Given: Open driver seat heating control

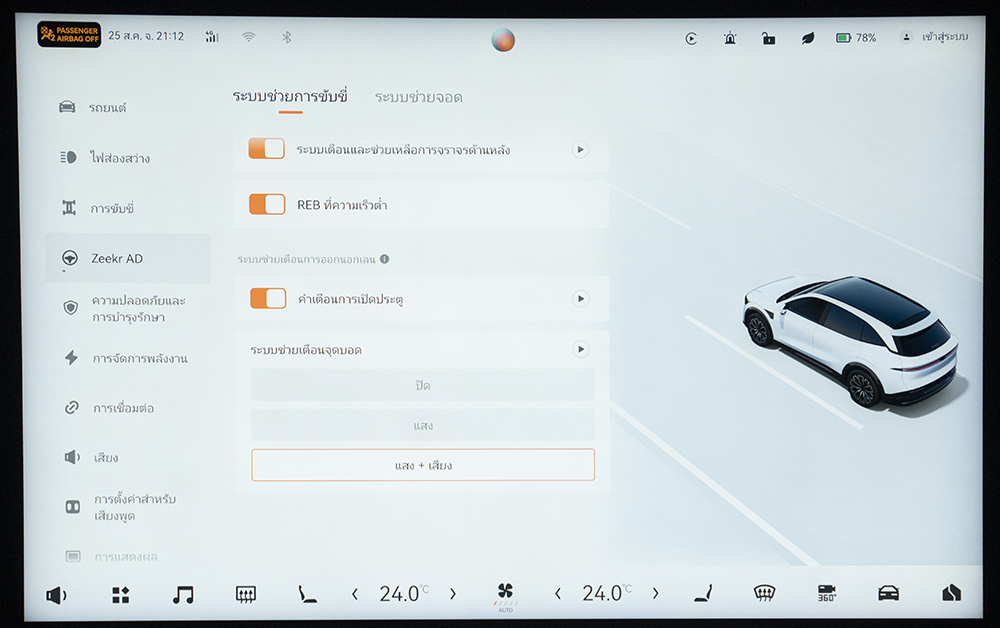Looking at the screenshot, I should click(307, 594).
